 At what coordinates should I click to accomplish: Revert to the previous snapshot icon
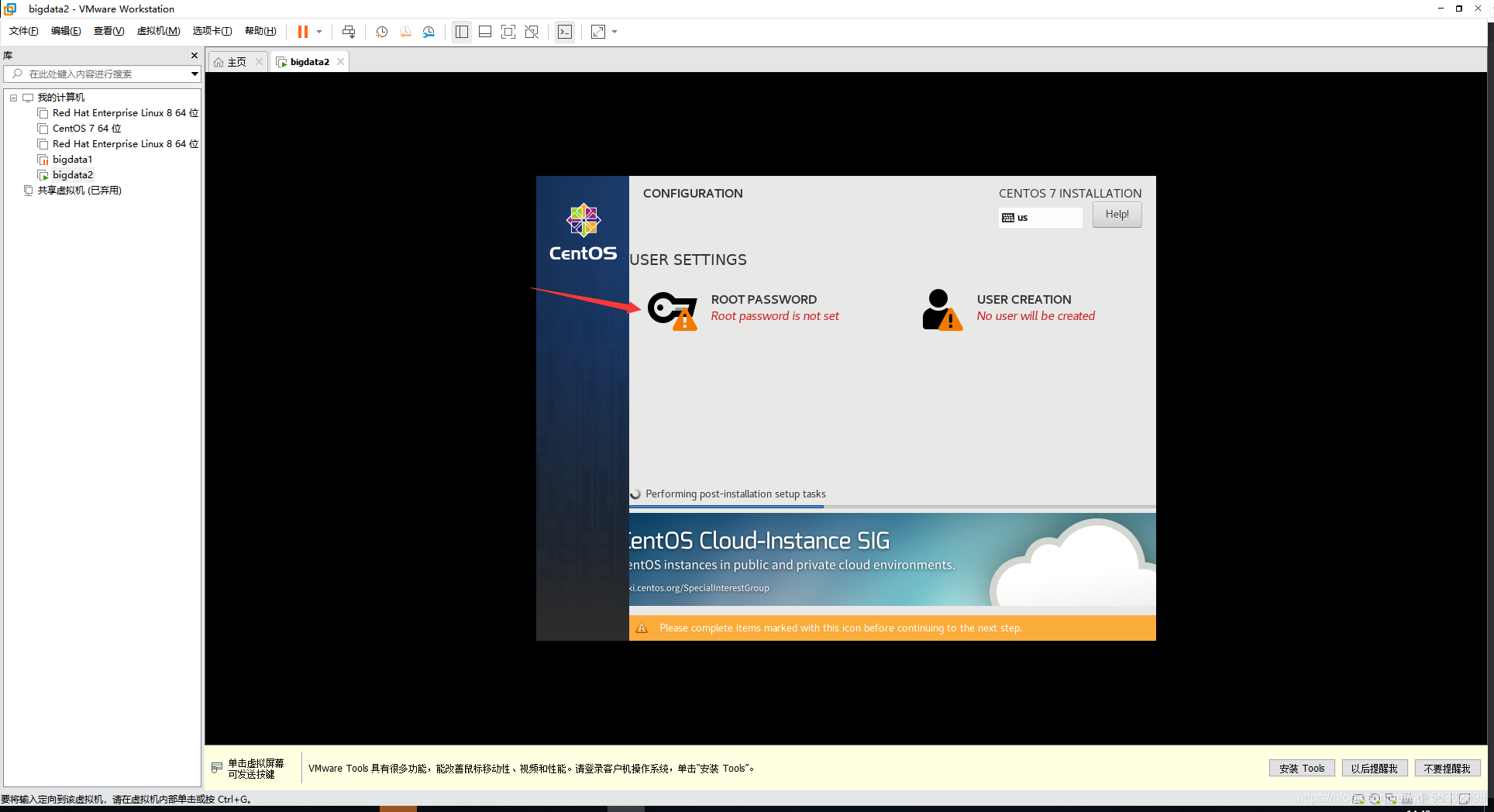[405, 32]
